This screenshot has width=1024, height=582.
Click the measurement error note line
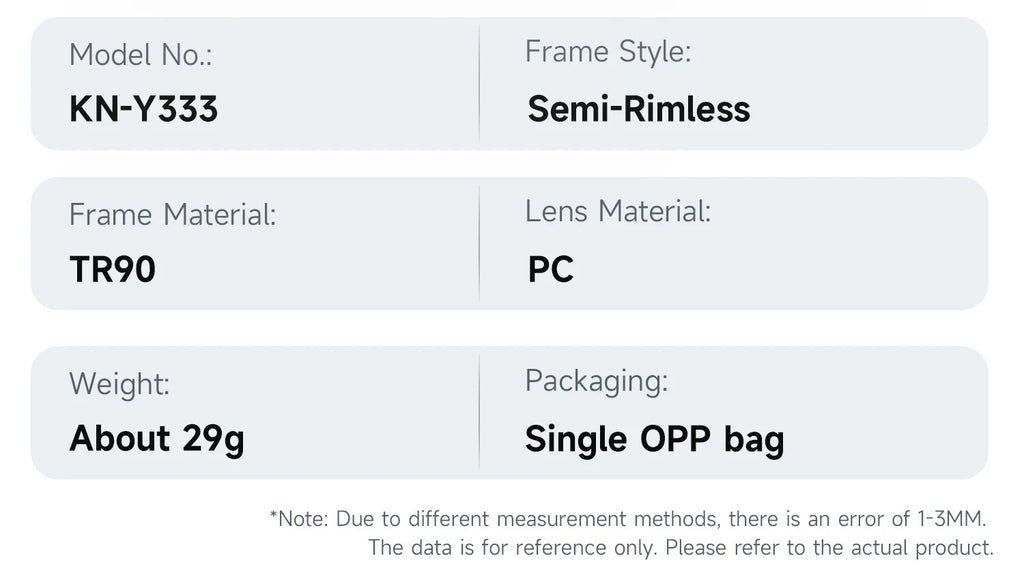click(x=628, y=519)
